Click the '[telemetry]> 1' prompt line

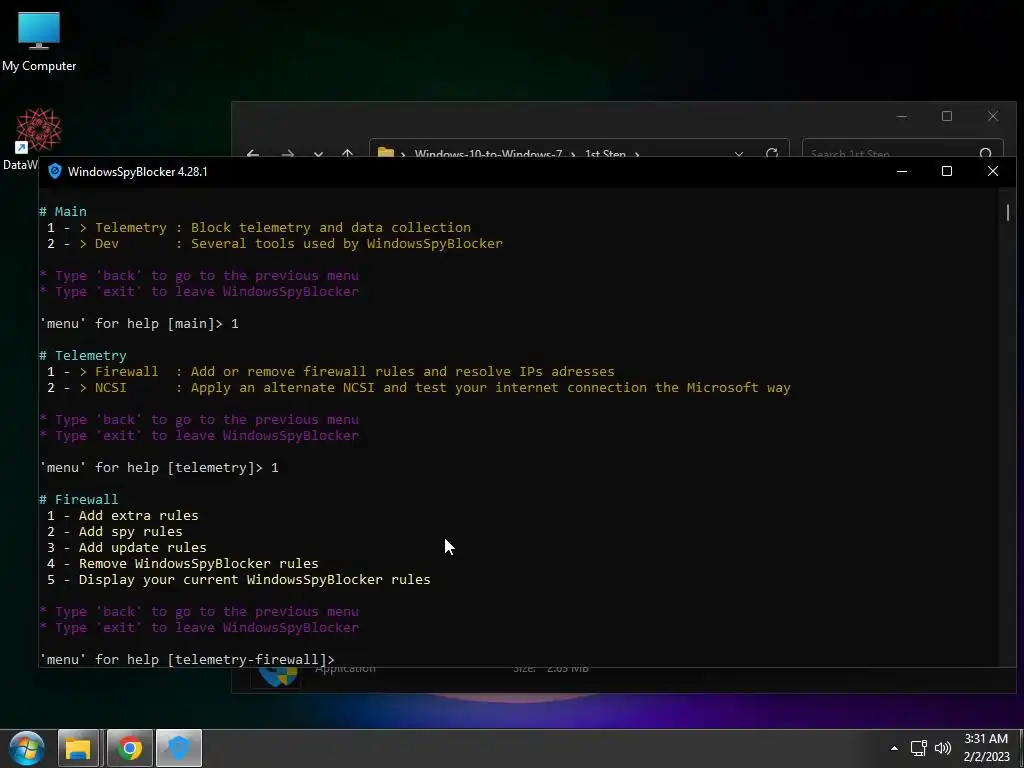[x=159, y=468]
